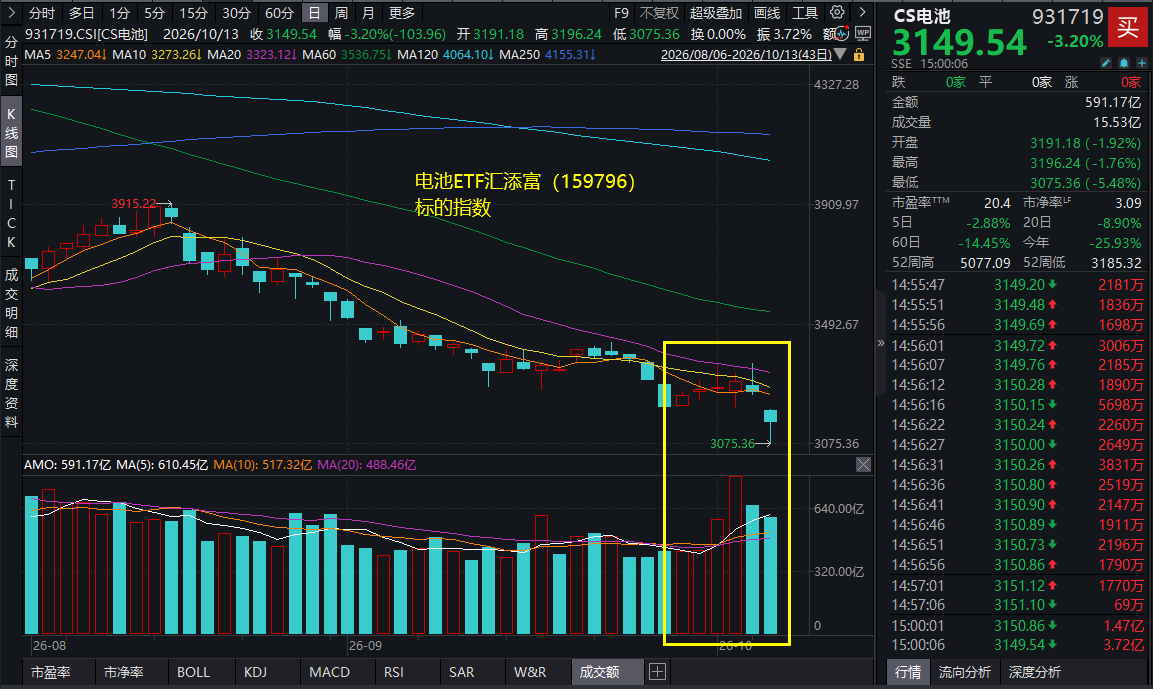Image resolution: width=1153 pixels, height=689 pixels.
Task: Switch to 分时 intraday chart
Action: (42, 13)
